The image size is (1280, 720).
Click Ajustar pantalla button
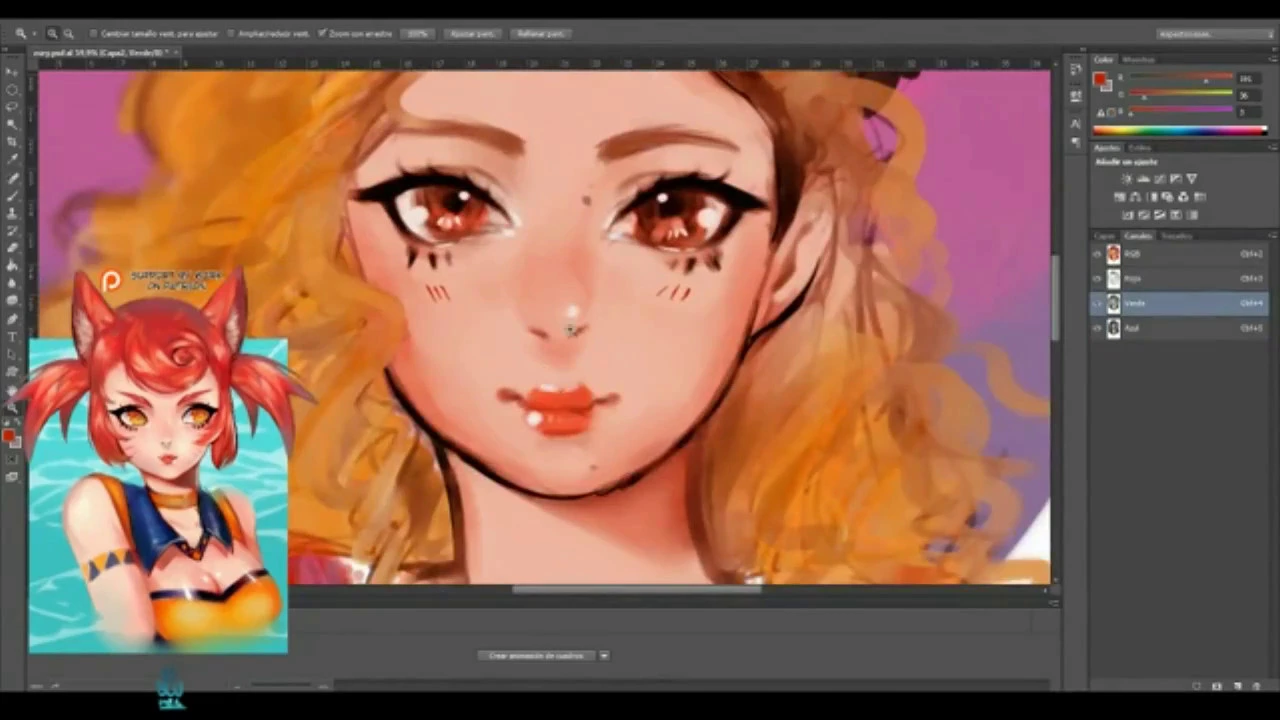coord(472,34)
